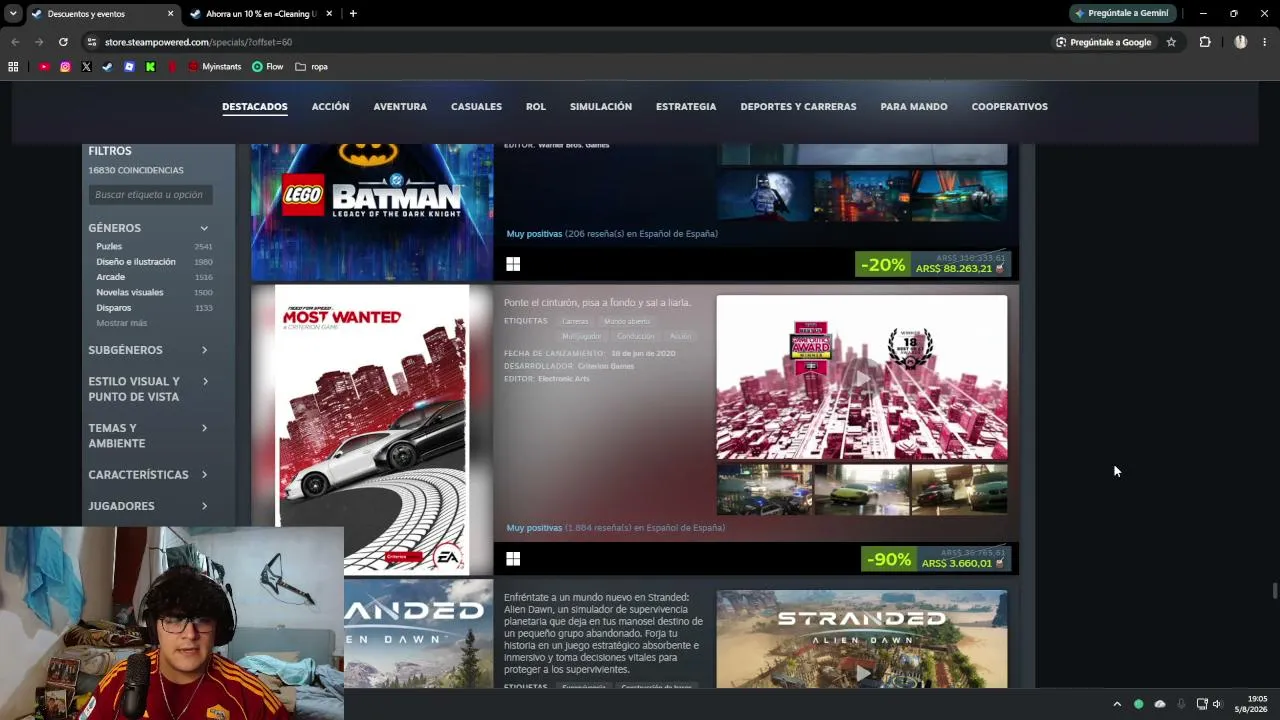Open the taskbar volume control
1280x720 pixels.
pos(1217,704)
